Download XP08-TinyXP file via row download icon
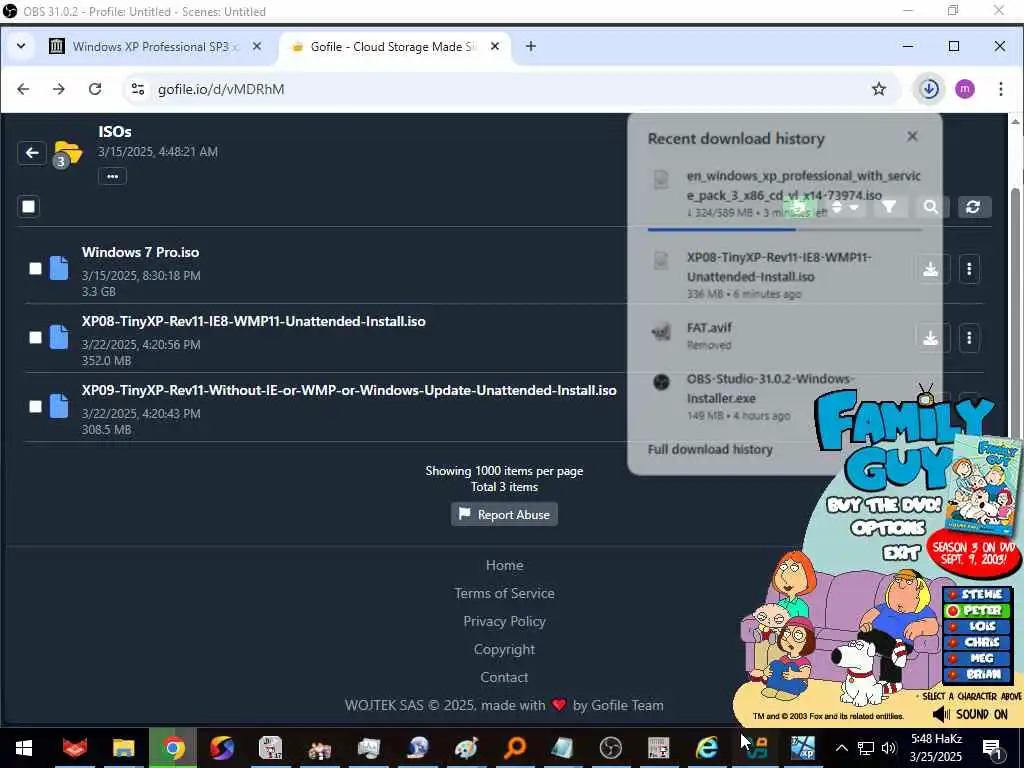The height and width of the screenshot is (768, 1024). (931, 338)
